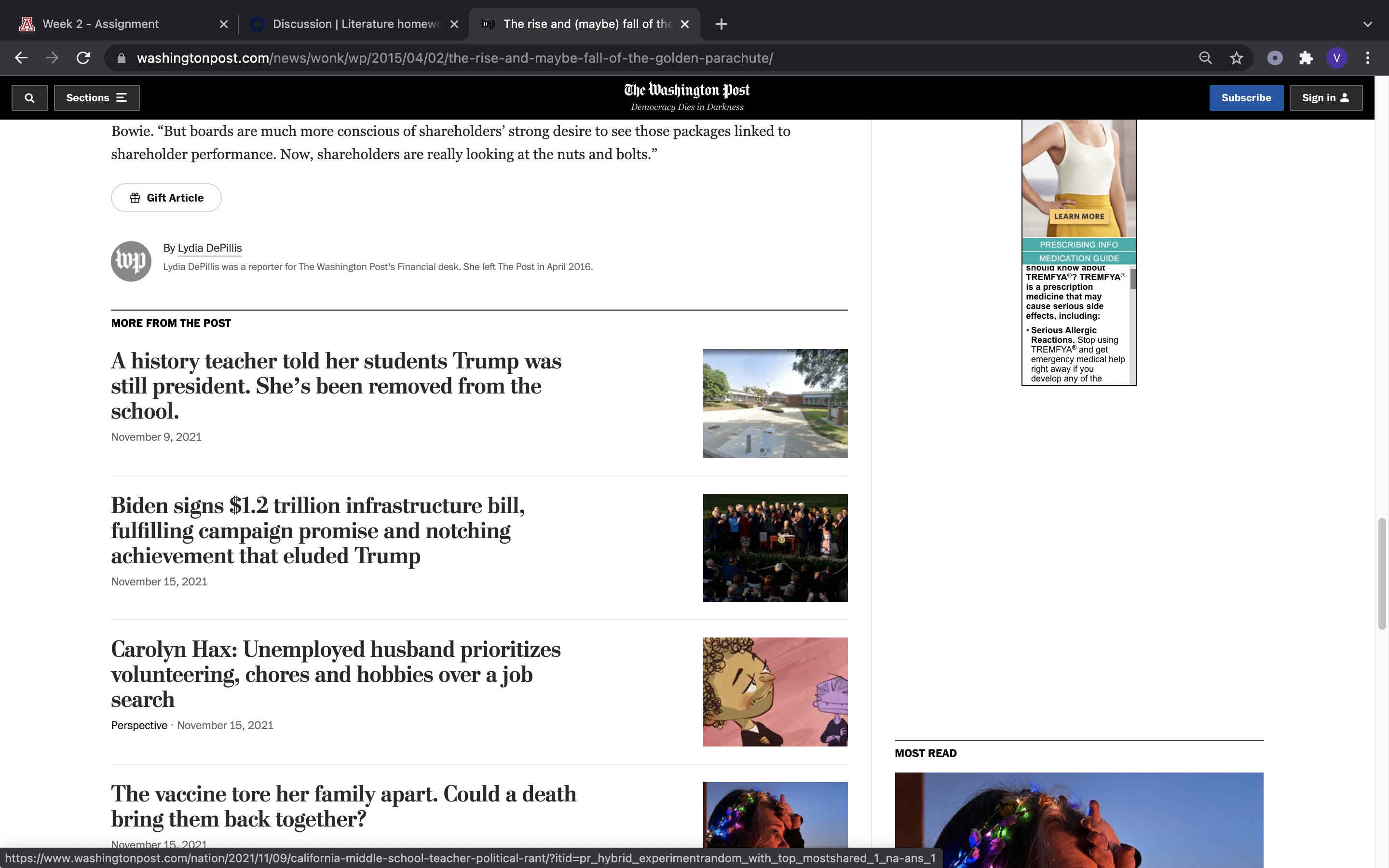Open the history teacher Trump article
Viewport: 1389px width, 868px height.
(x=336, y=386)
